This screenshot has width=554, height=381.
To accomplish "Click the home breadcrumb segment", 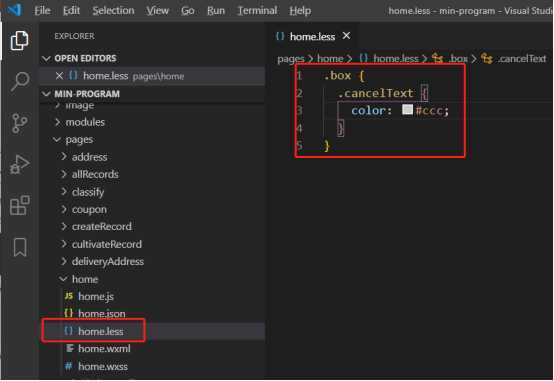I will pos(330,59).
